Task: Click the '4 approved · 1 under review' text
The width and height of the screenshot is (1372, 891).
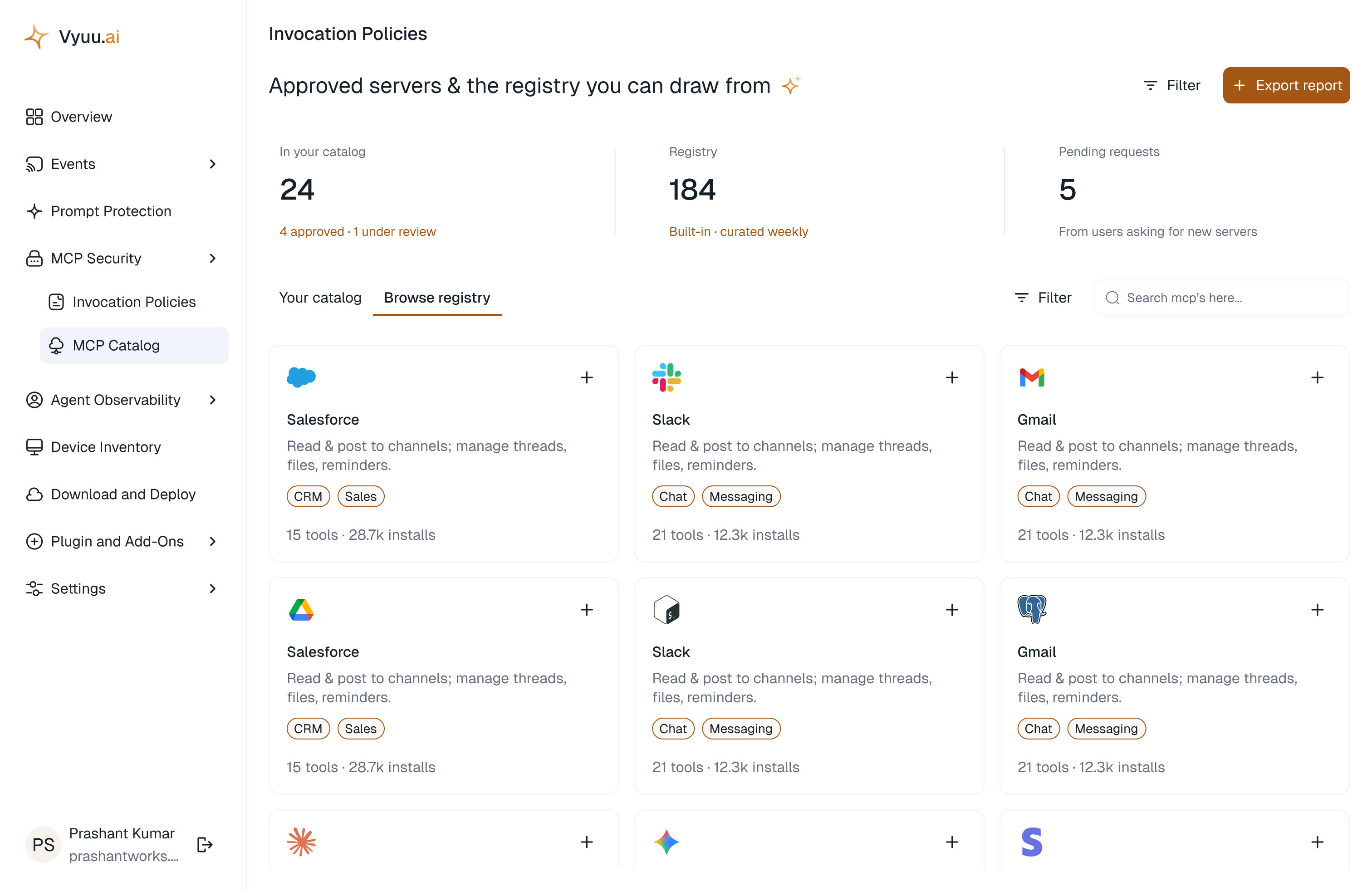Action: click(x=358, y=231)
